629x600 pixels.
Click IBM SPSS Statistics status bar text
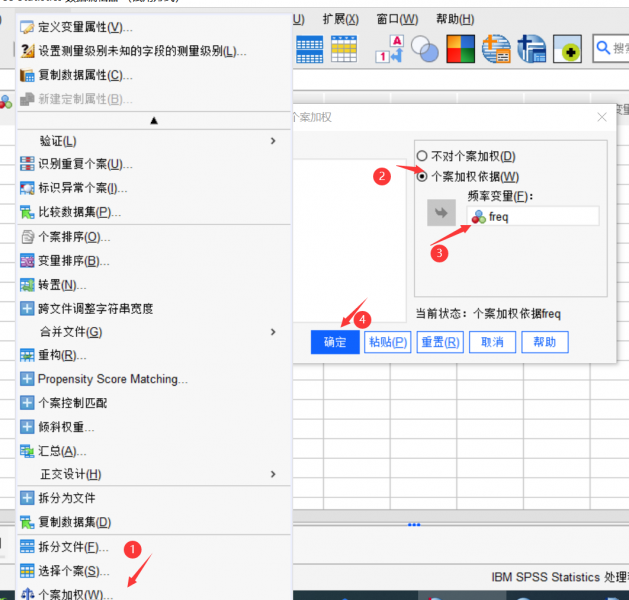[560, 577]
